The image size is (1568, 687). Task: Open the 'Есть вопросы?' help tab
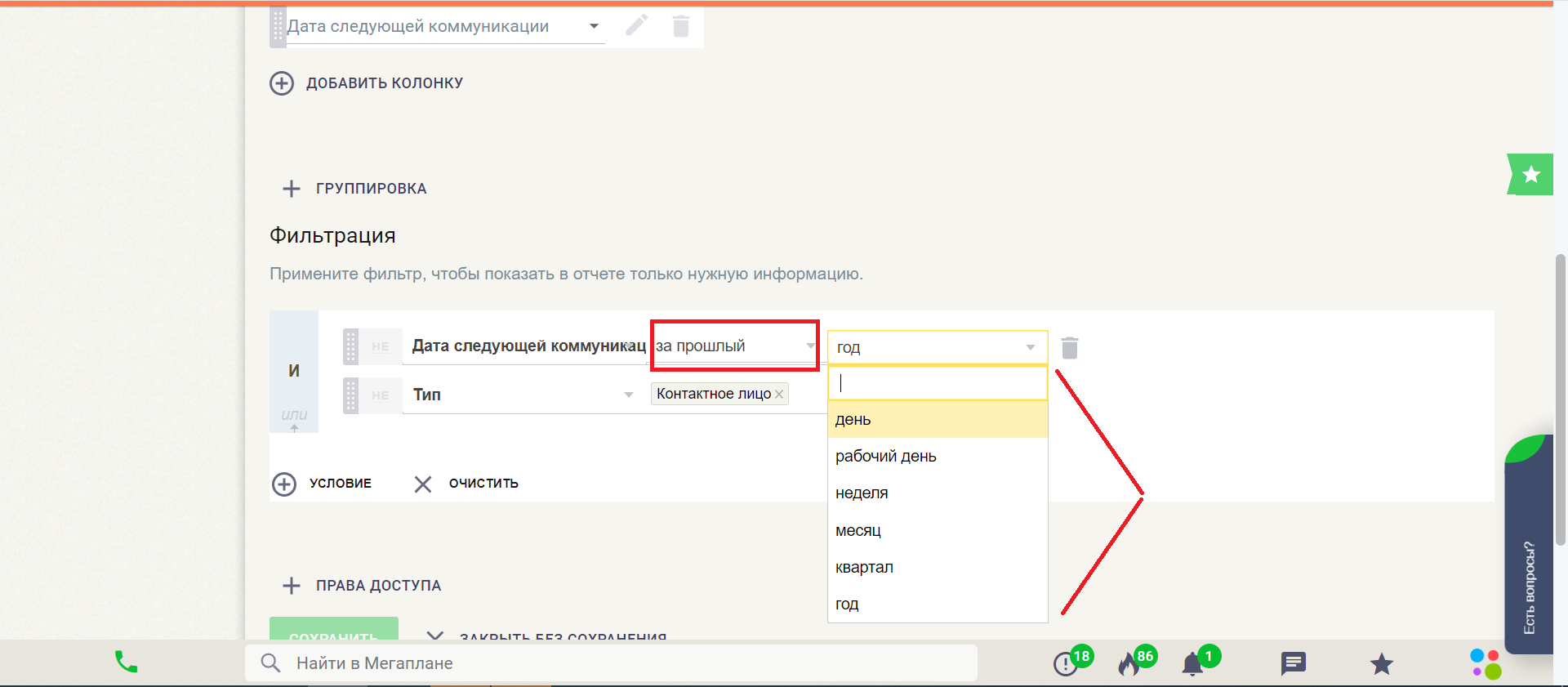click(x=1530, y=546)
